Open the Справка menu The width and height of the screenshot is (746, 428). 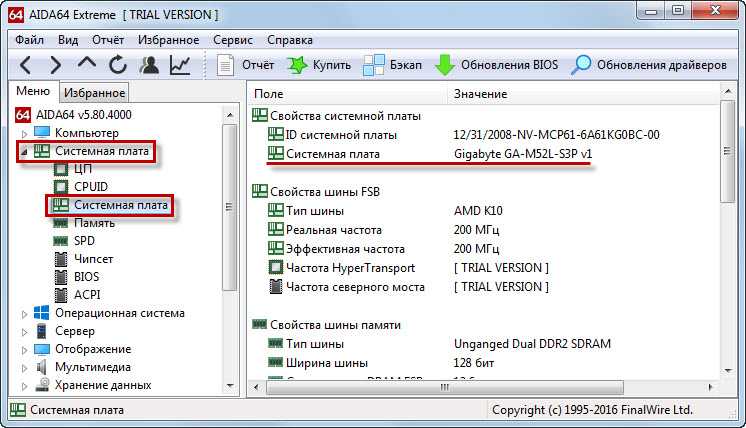click(x=290, y=40)
